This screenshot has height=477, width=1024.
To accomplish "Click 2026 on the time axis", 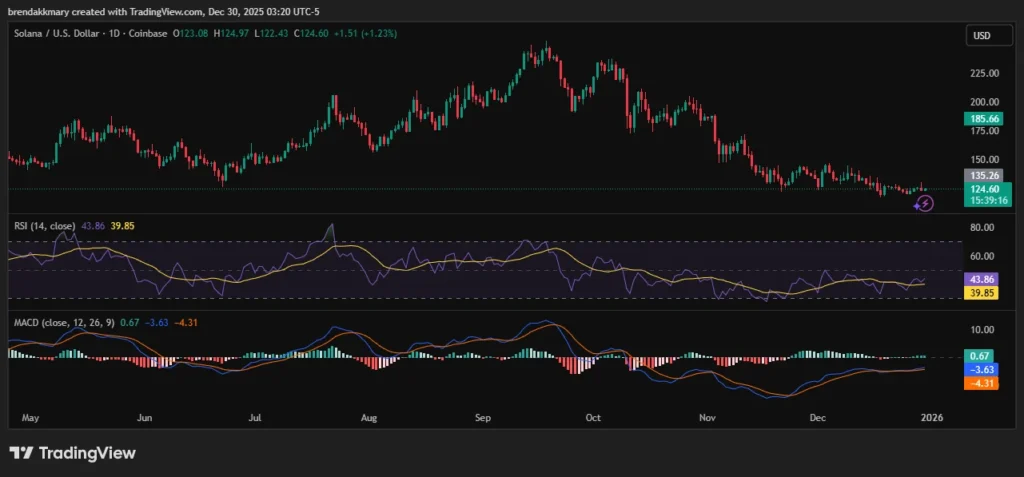I will pyautogui.click(x=930, y=416).
